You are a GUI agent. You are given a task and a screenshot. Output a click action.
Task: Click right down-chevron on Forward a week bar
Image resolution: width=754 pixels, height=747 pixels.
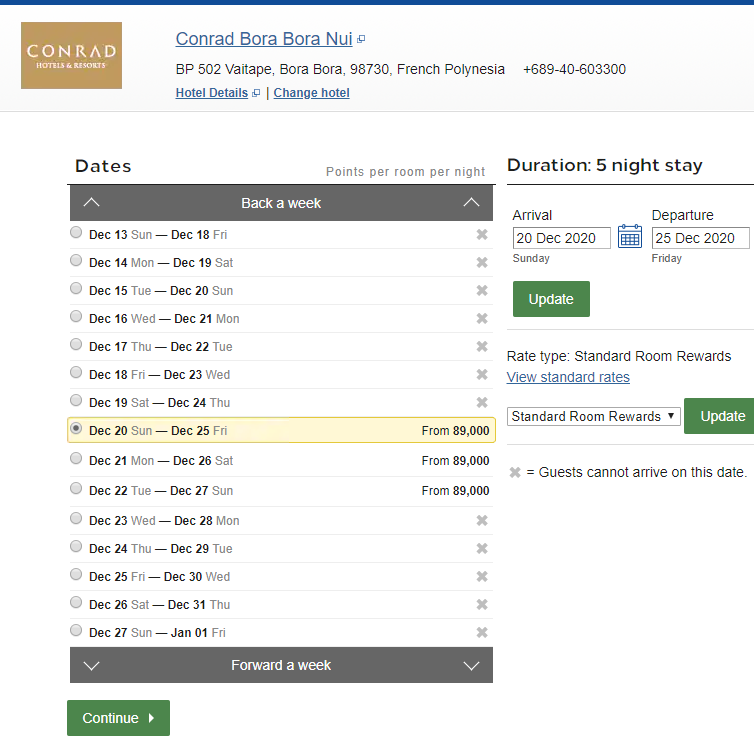471,666
